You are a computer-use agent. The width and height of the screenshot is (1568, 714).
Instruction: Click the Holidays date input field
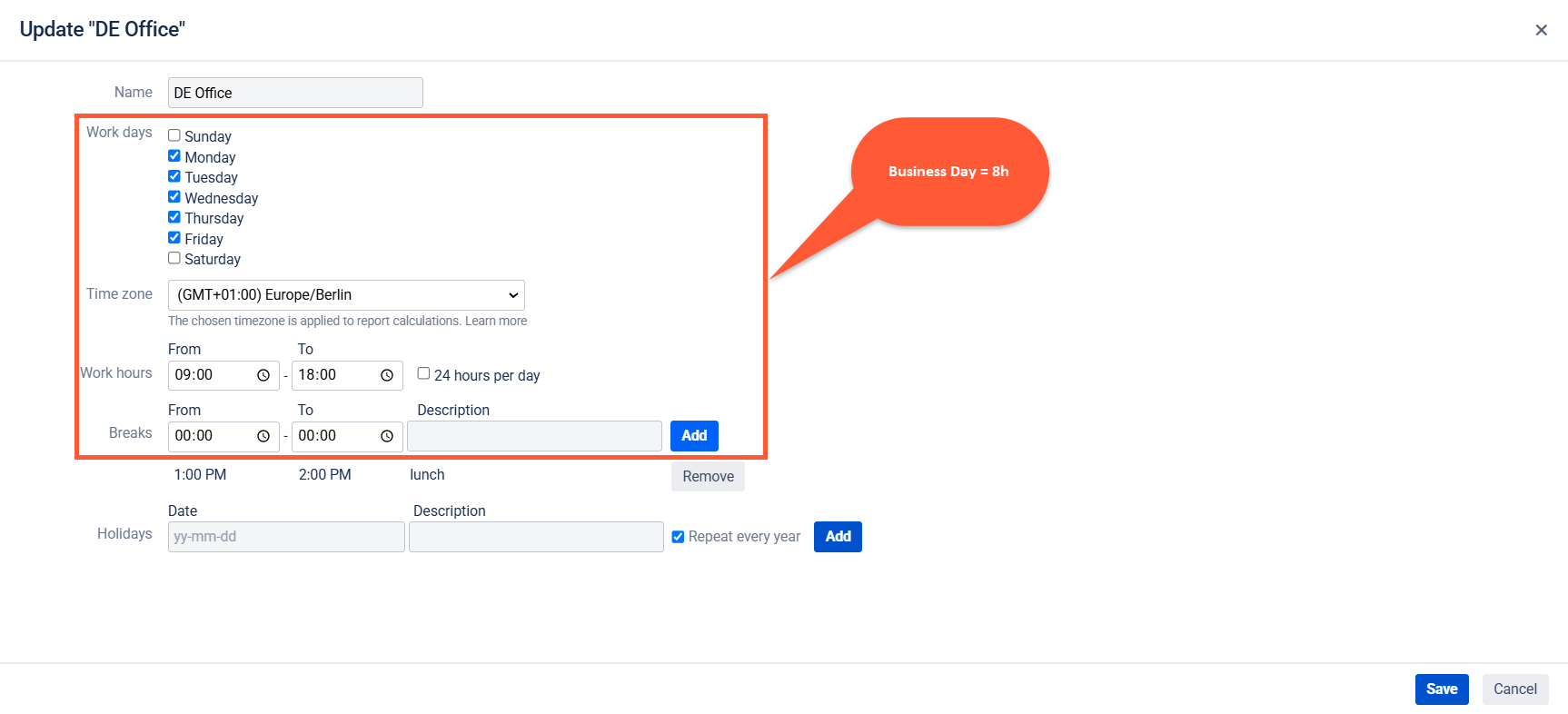click(286, 537)
